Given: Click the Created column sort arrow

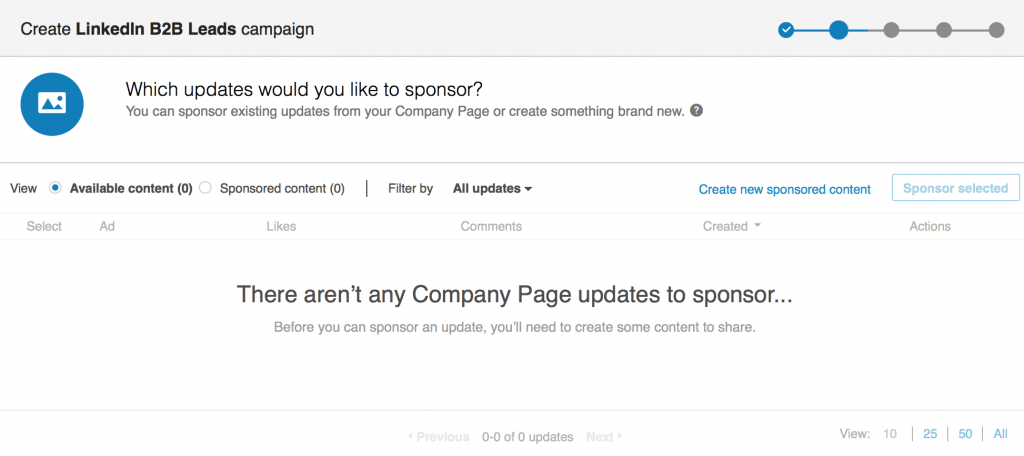Looking at the screenshot, I should pos(757,226).
